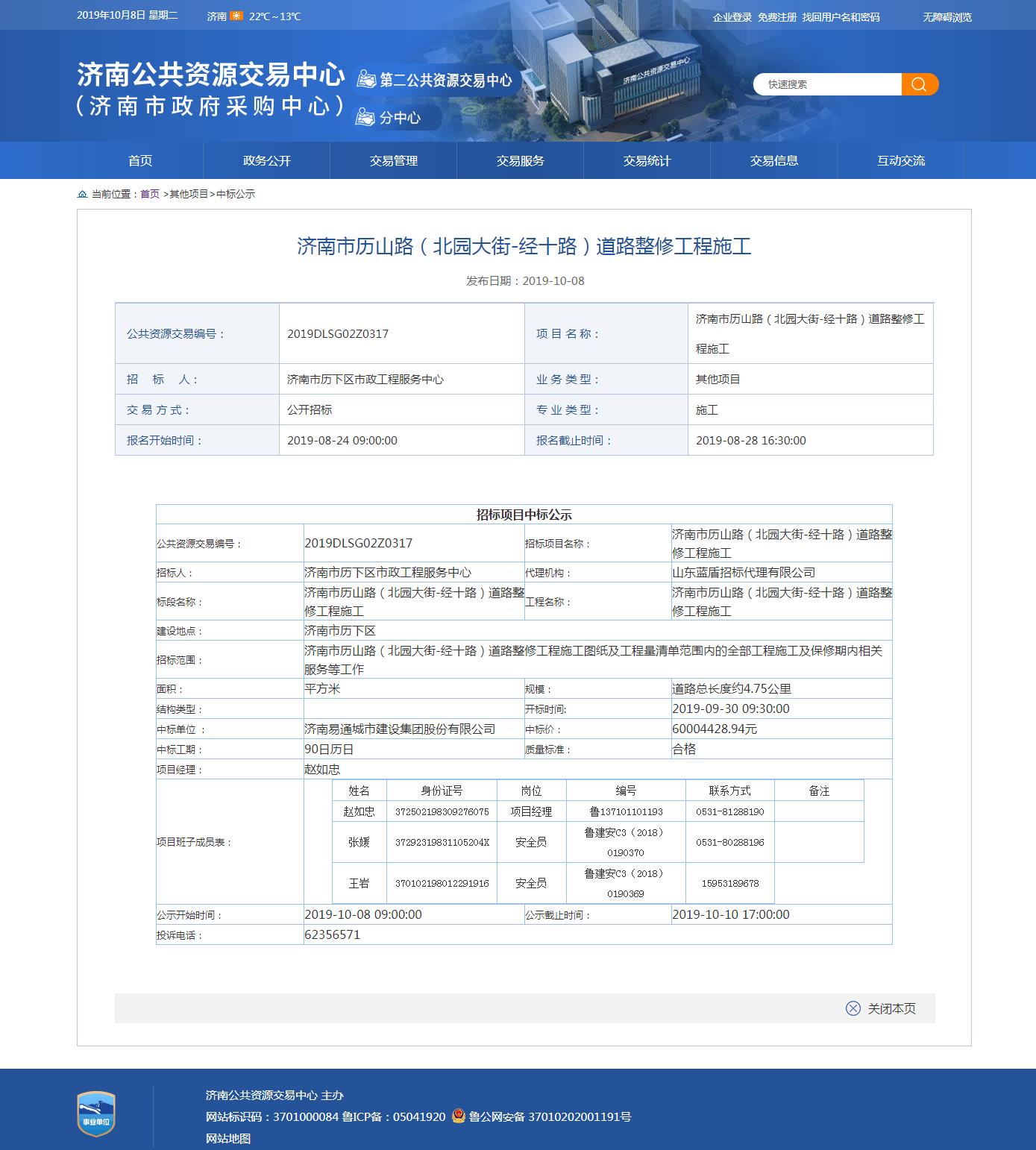Click the 招标项目中标公示 table heading
The height and width of the screenshot is (1150, 1036).
524,515
